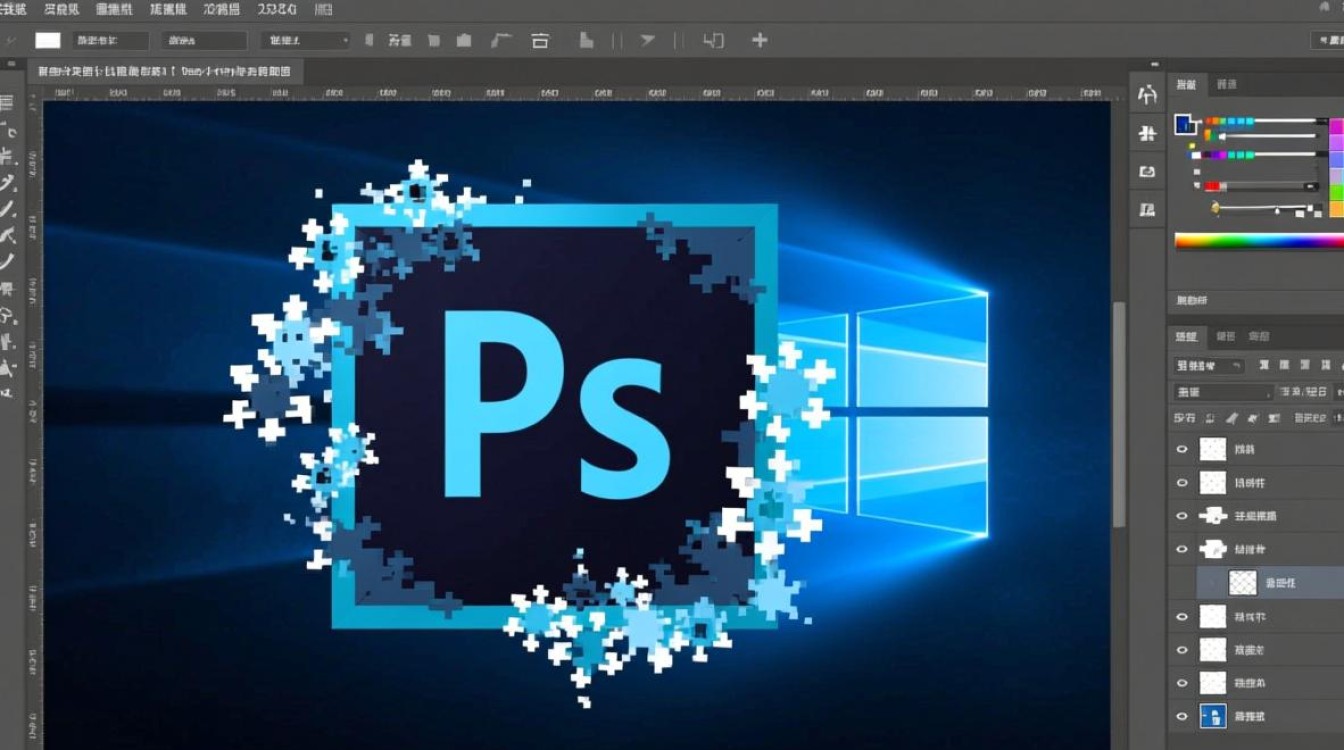Image resolution: width=1344 pixels, height=750 pixels.
Task: Hide the topmost layer using its eye toggle
Action: coord(1182,449)
